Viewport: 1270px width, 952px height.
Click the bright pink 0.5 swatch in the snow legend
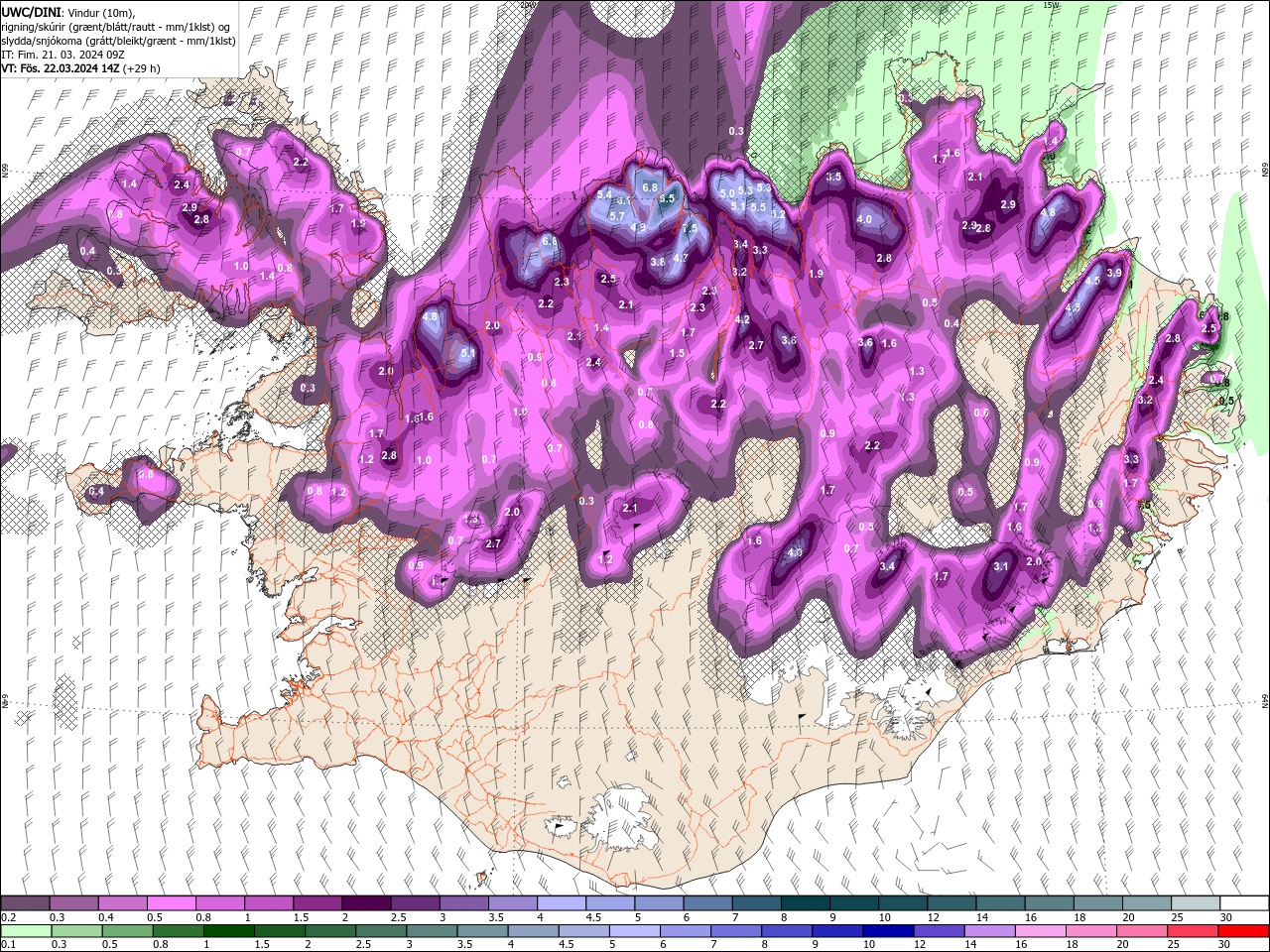coord(171,903)
